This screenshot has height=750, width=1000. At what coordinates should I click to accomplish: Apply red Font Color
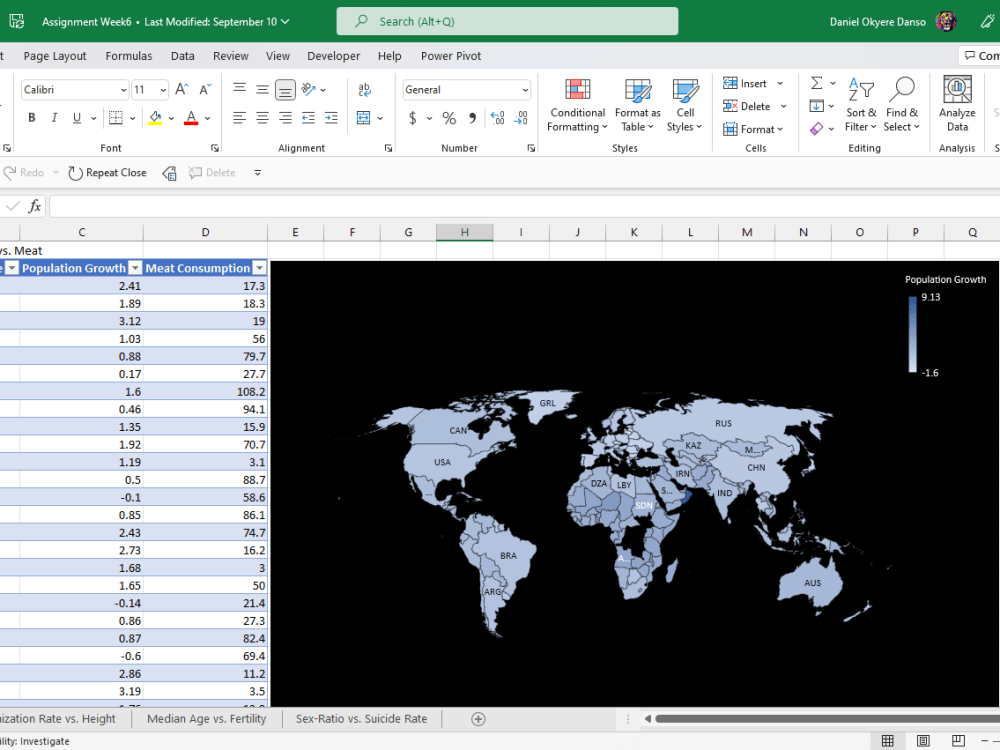click(x=191, y=118)
